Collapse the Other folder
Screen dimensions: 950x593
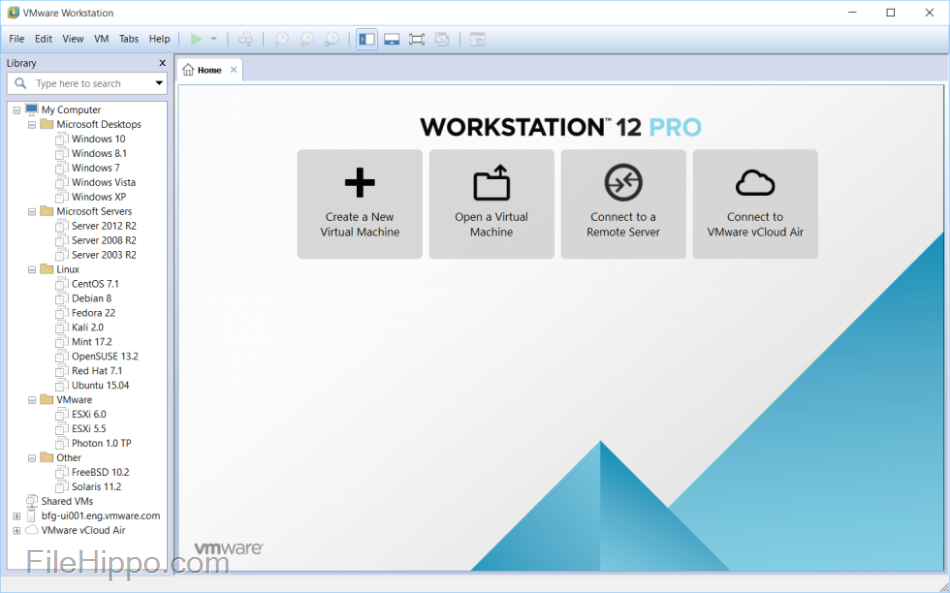coord(32,459)
